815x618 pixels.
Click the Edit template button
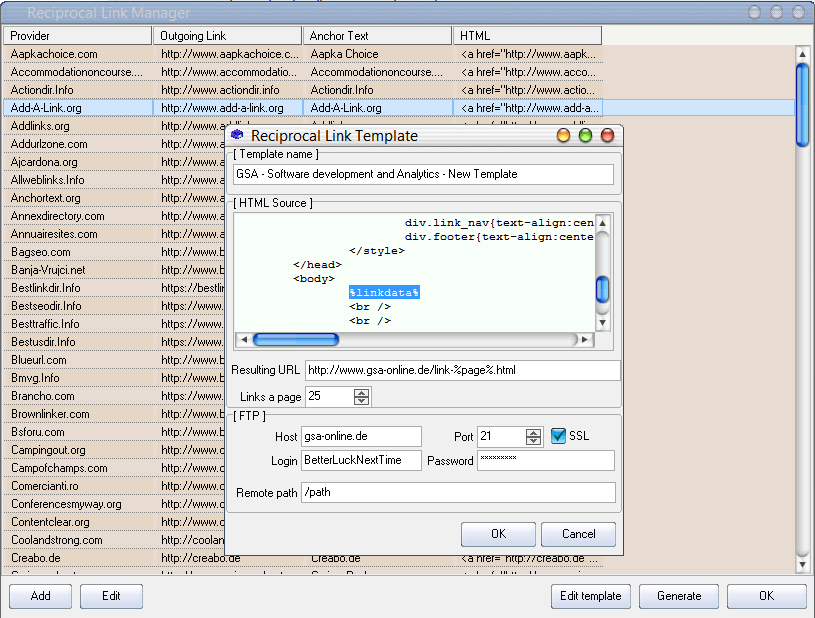click(590, 596)
